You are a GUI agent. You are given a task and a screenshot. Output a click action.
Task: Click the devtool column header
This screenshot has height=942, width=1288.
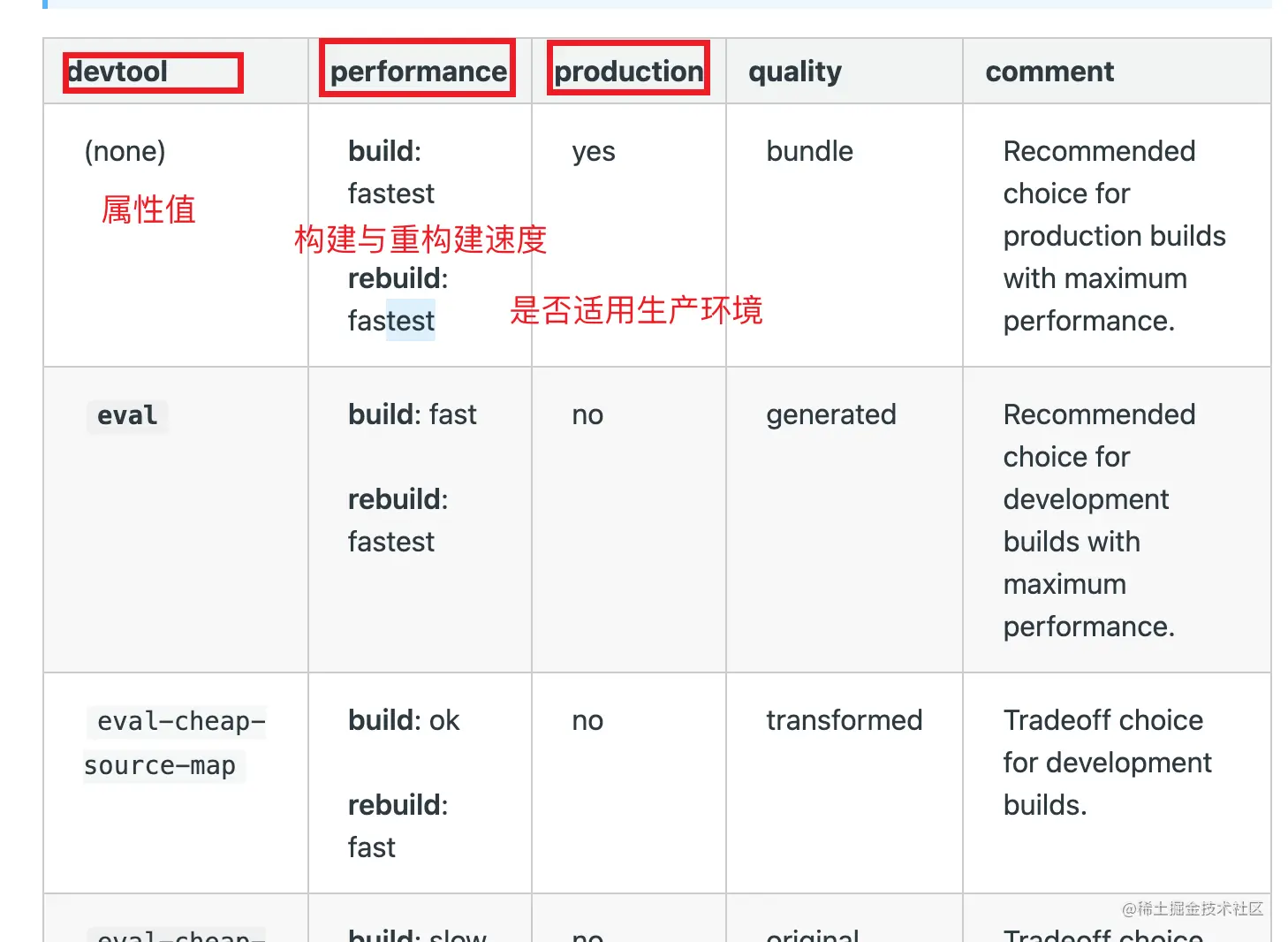tap(118, 72)
